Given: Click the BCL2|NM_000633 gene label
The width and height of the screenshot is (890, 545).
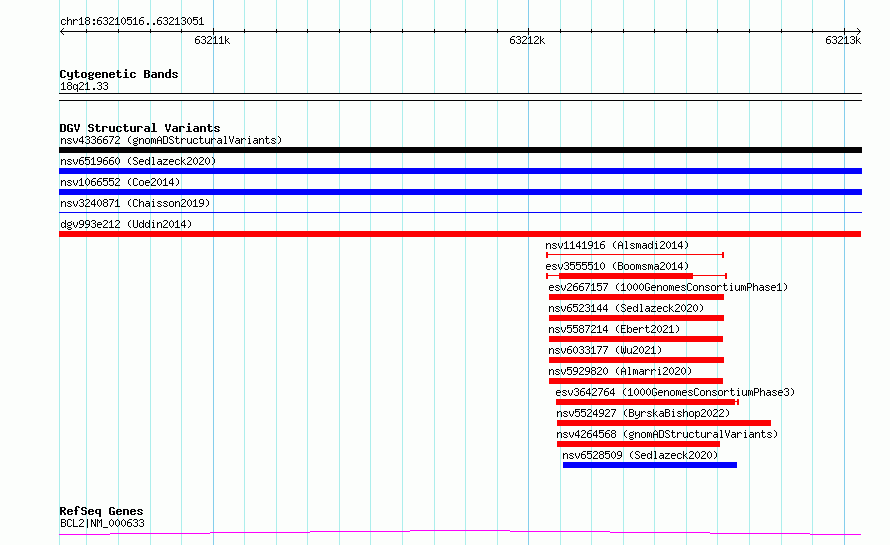Looking at the screenshot, I should pyautogui.click(x=102, y=523).
